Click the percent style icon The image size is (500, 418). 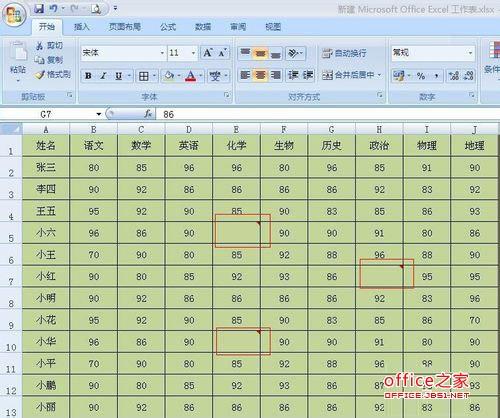coord(421,76)
